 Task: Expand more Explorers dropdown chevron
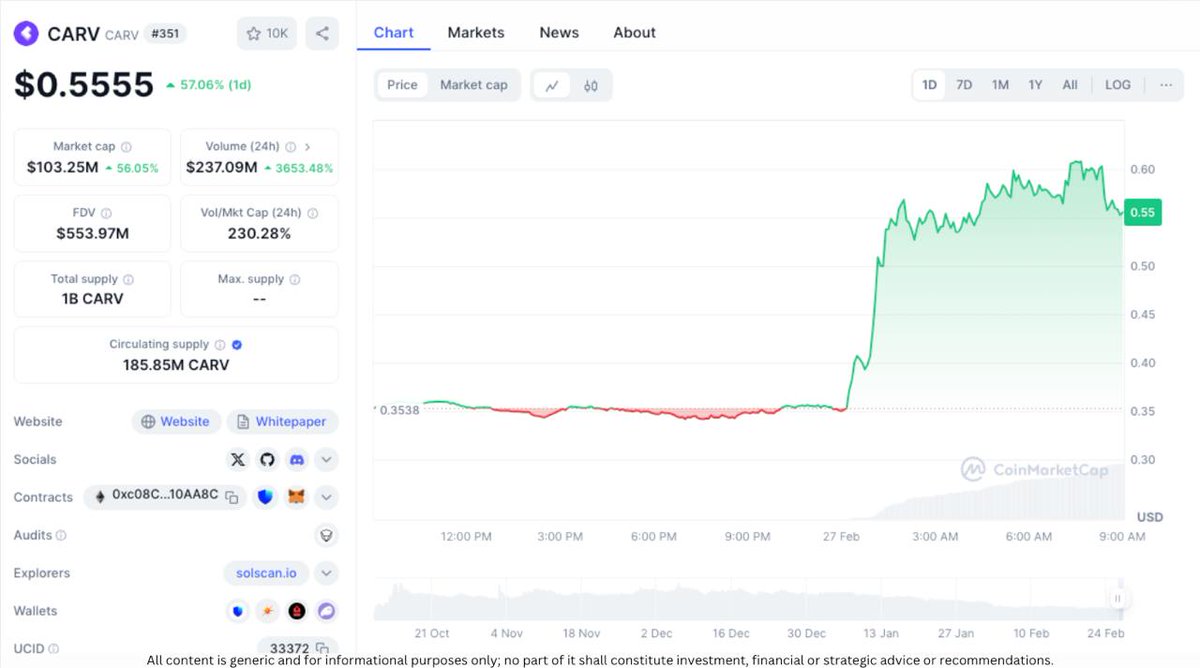[x=326, y=574]
